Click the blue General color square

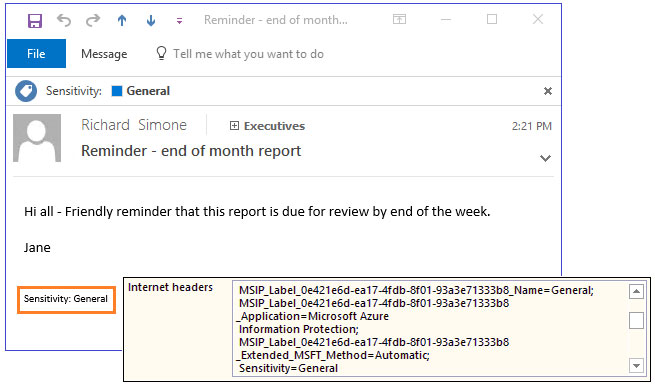(x=117, y=91)
